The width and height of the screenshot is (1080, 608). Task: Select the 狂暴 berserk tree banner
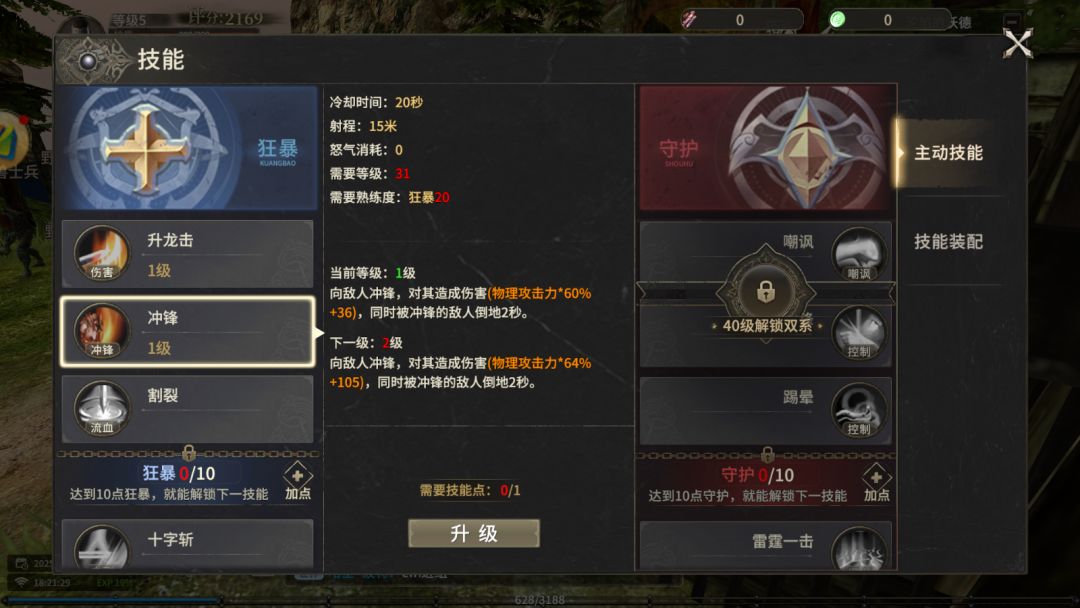point(187,147)
